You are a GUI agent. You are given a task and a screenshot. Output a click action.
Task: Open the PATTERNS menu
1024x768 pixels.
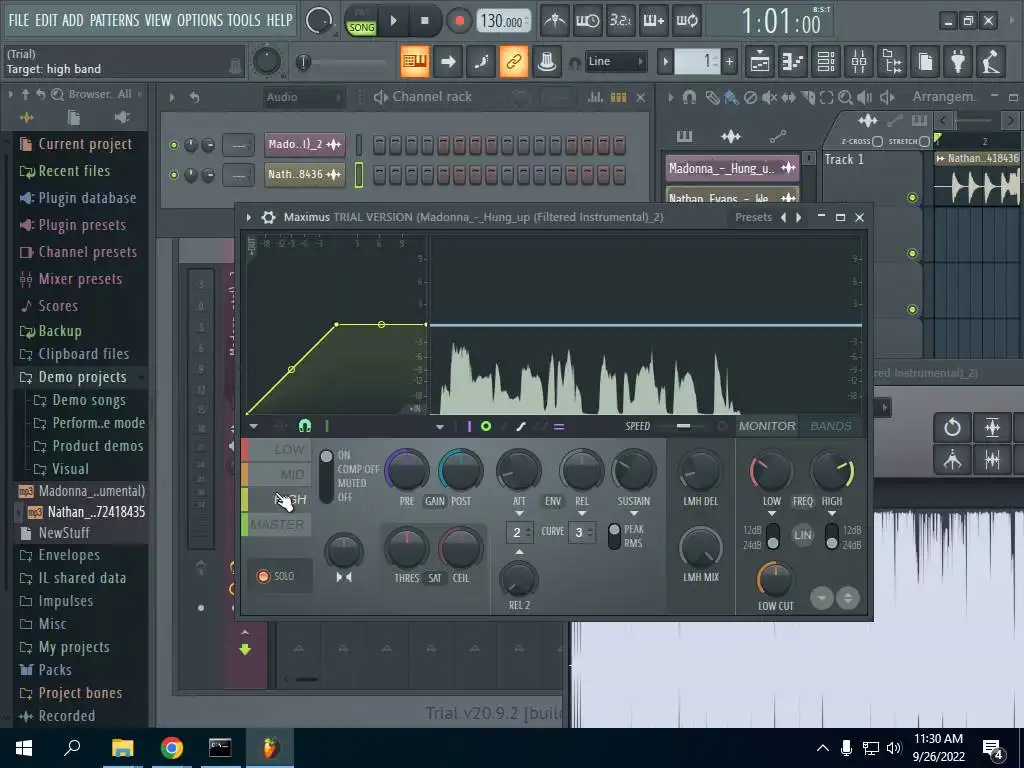tap(114, 20)
